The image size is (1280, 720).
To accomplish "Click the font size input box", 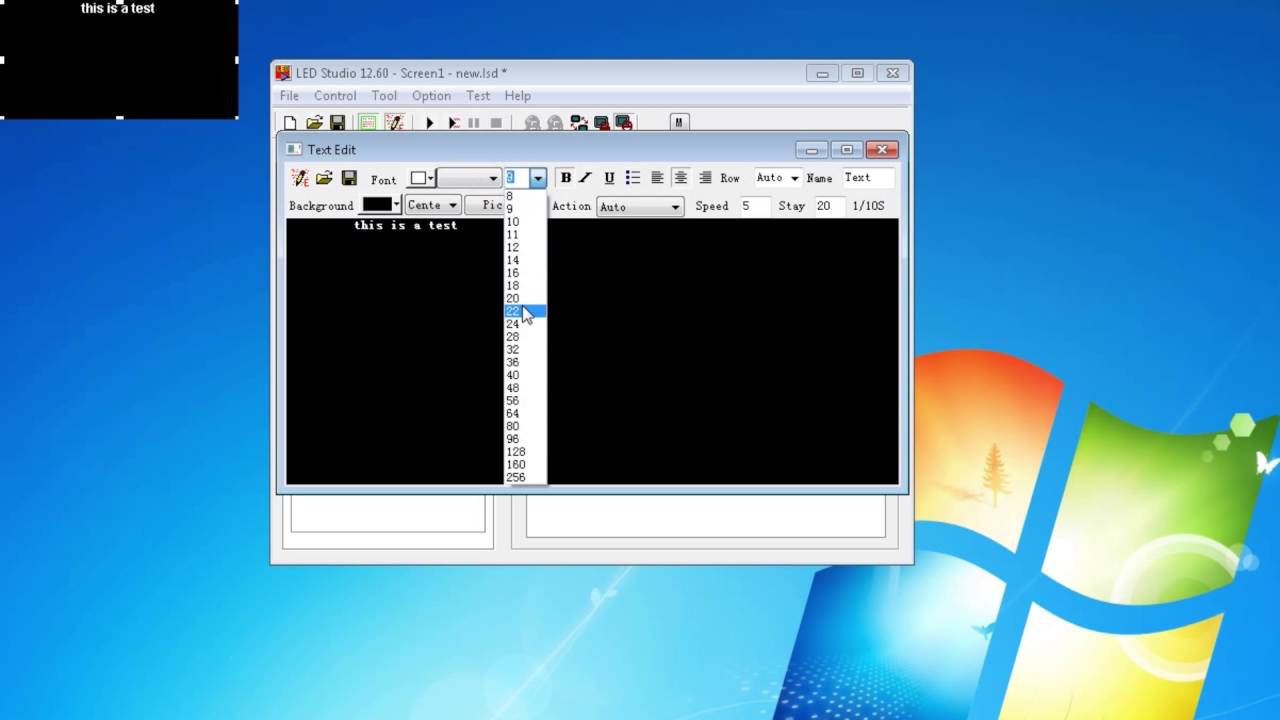I will [x=517, y=179].
